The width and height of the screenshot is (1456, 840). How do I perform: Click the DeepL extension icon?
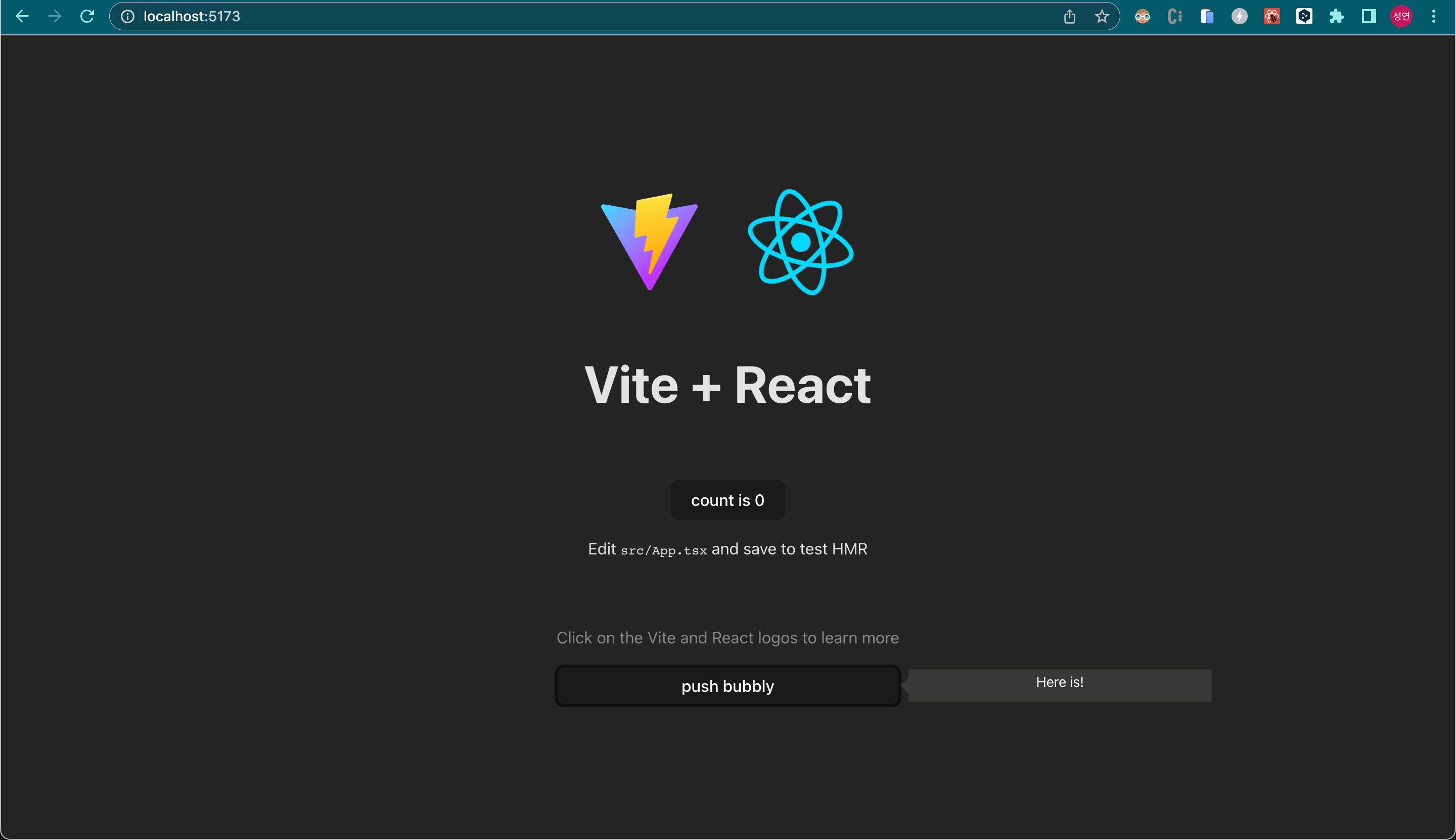pos(1304,16)
